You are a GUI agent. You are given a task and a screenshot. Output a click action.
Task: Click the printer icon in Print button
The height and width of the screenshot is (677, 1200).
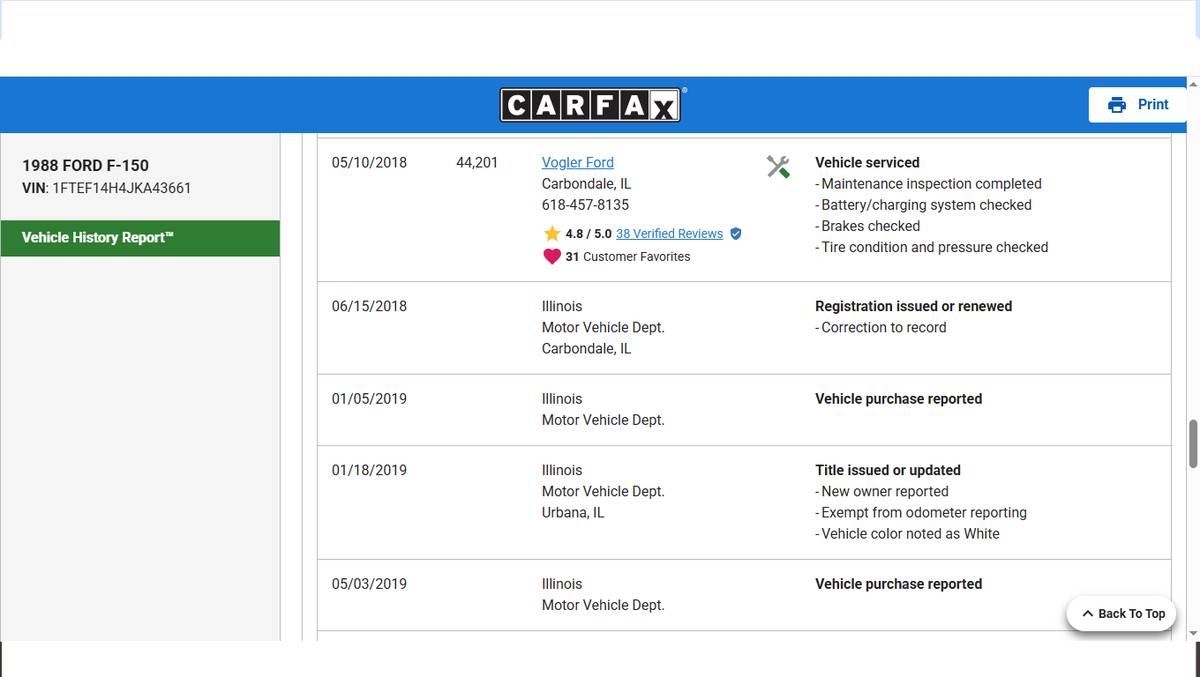(x=1117, y=105)
